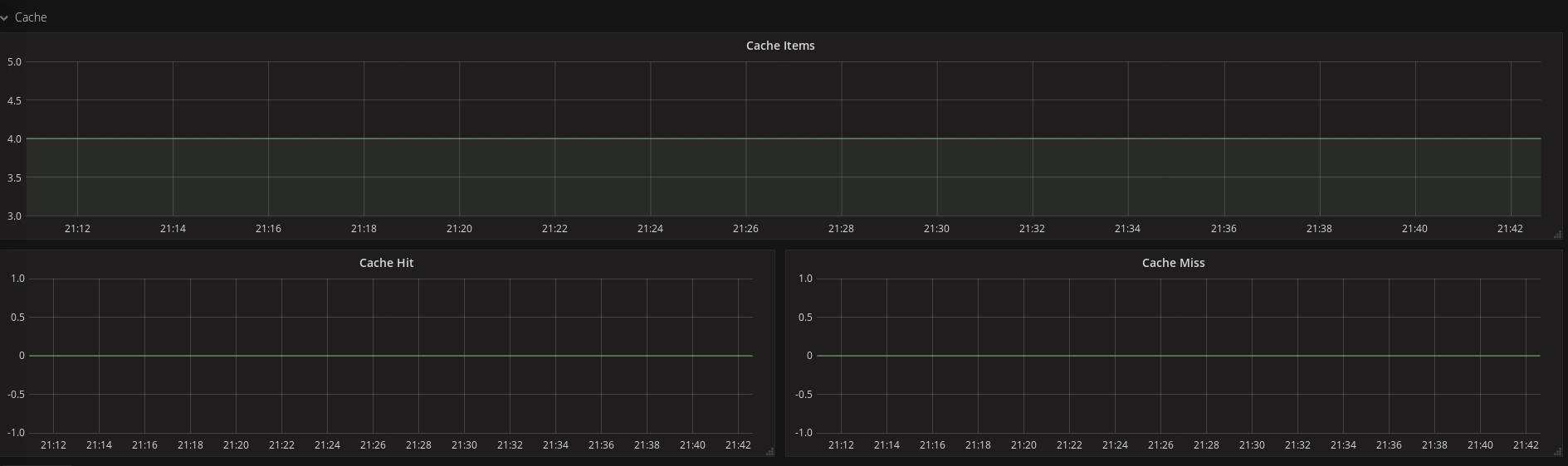Click the 21:20 time label in Cache Items

point(459,229)
